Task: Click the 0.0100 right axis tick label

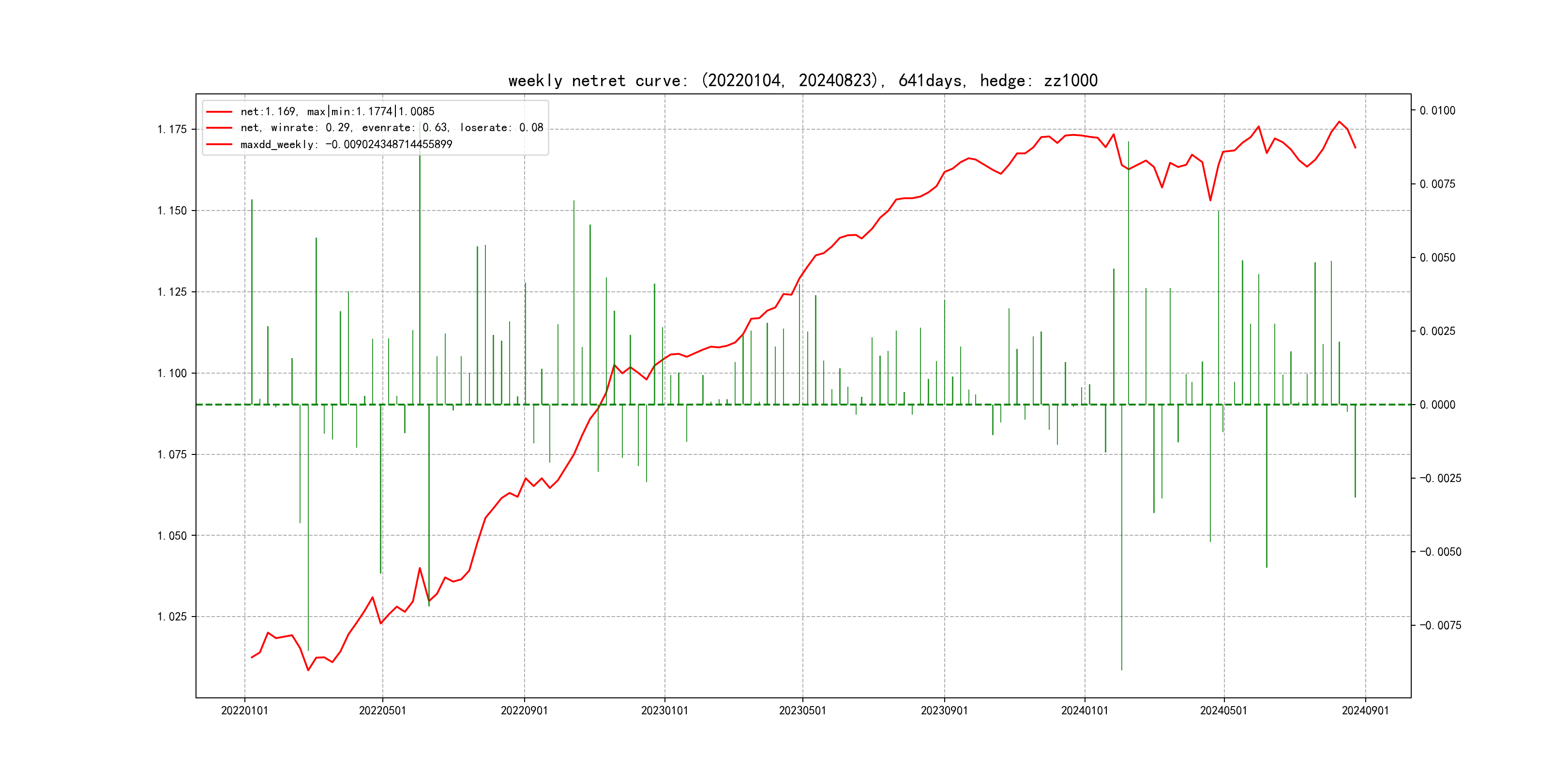Action: pyautogui.click(x=1437, y=111)
